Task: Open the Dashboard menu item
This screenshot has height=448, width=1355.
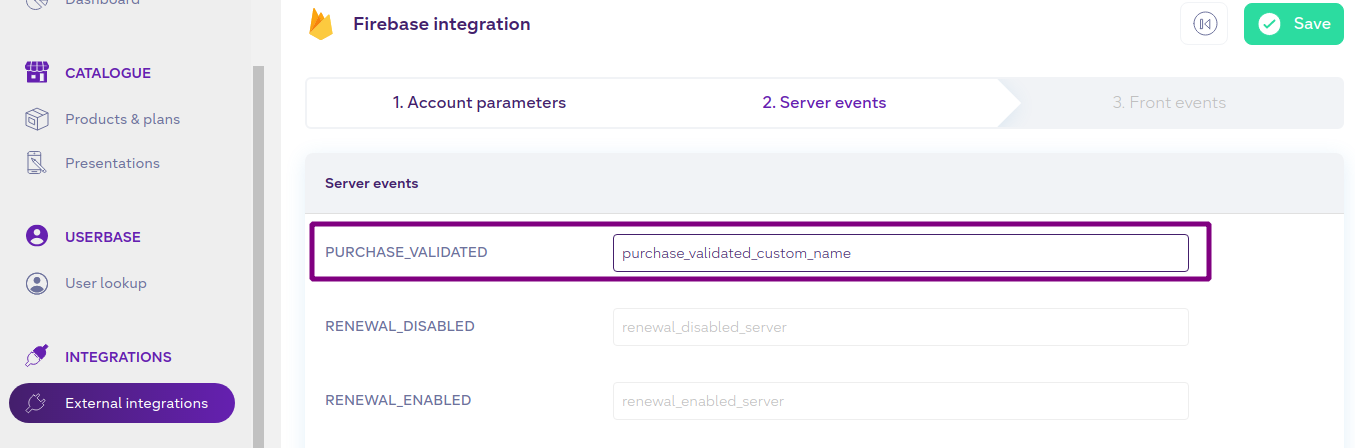Action: [x=102, y=3]
